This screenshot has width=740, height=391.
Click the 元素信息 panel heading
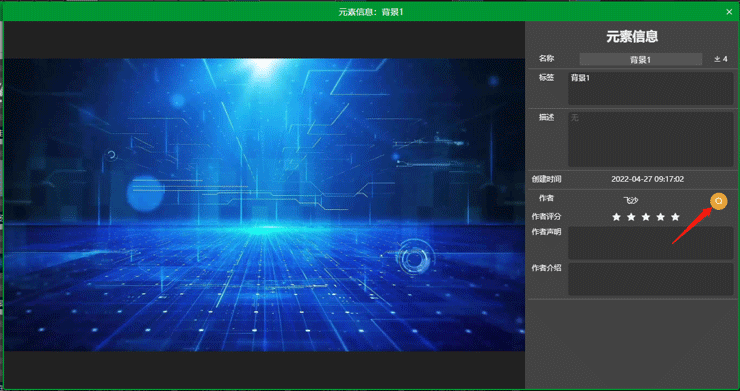632,36
